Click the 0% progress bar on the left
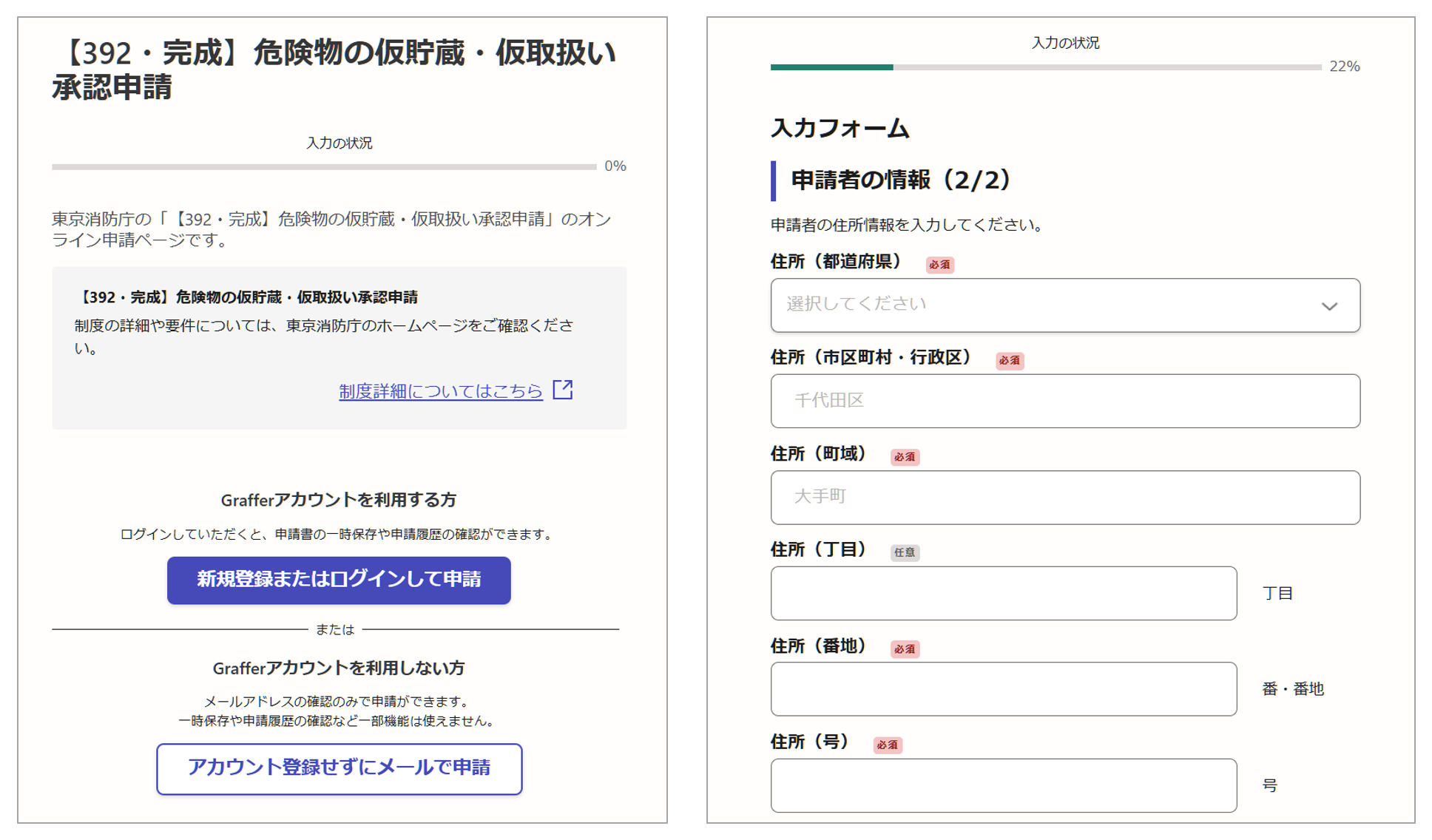1432x840 pixels. pyautogui.click(x=324, y=167)
